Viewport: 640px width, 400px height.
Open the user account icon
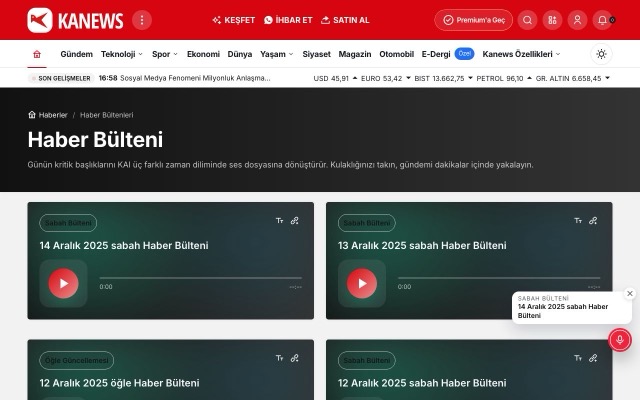(577, 20)
